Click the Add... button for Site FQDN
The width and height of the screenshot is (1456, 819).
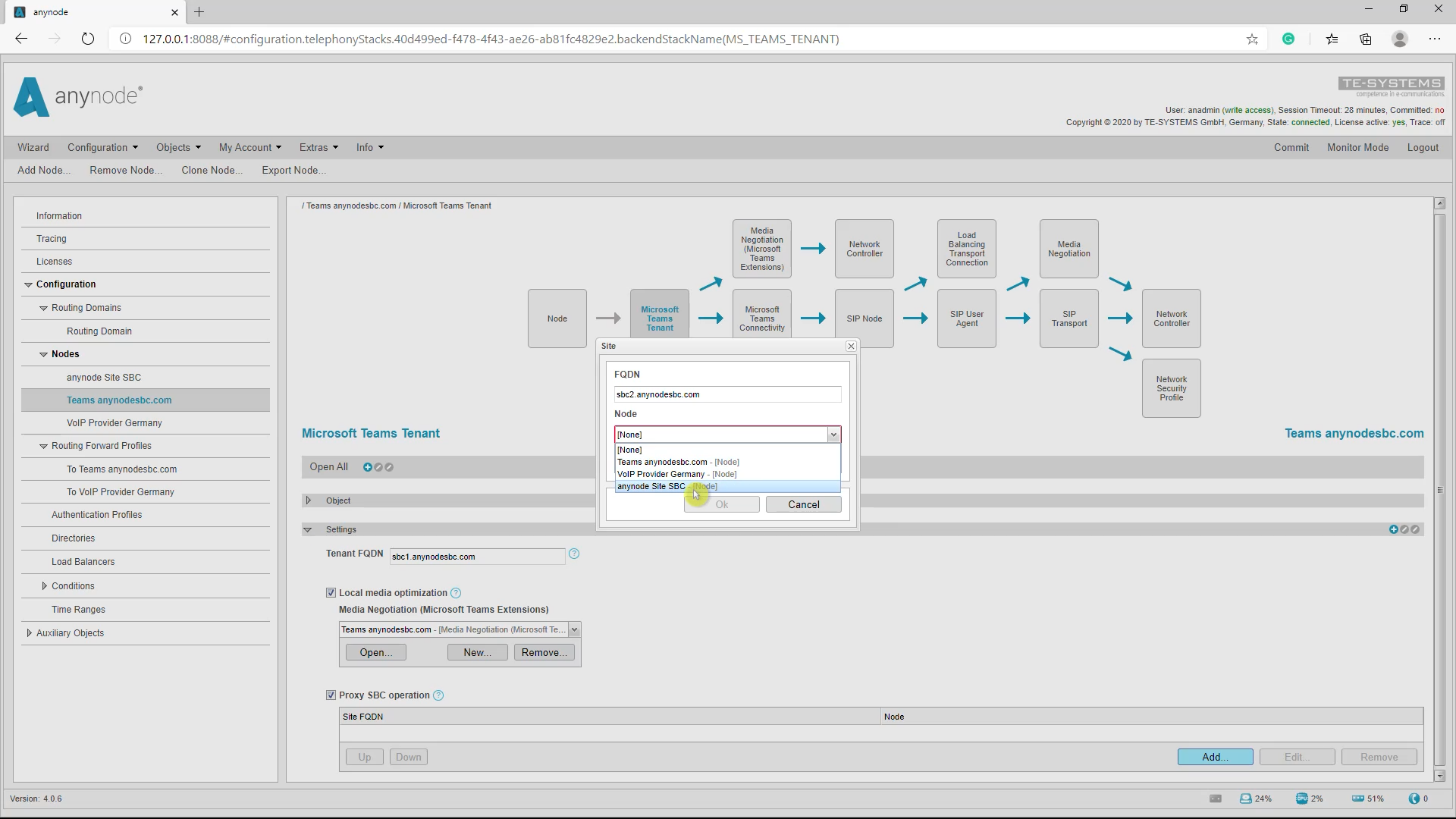1215,757
